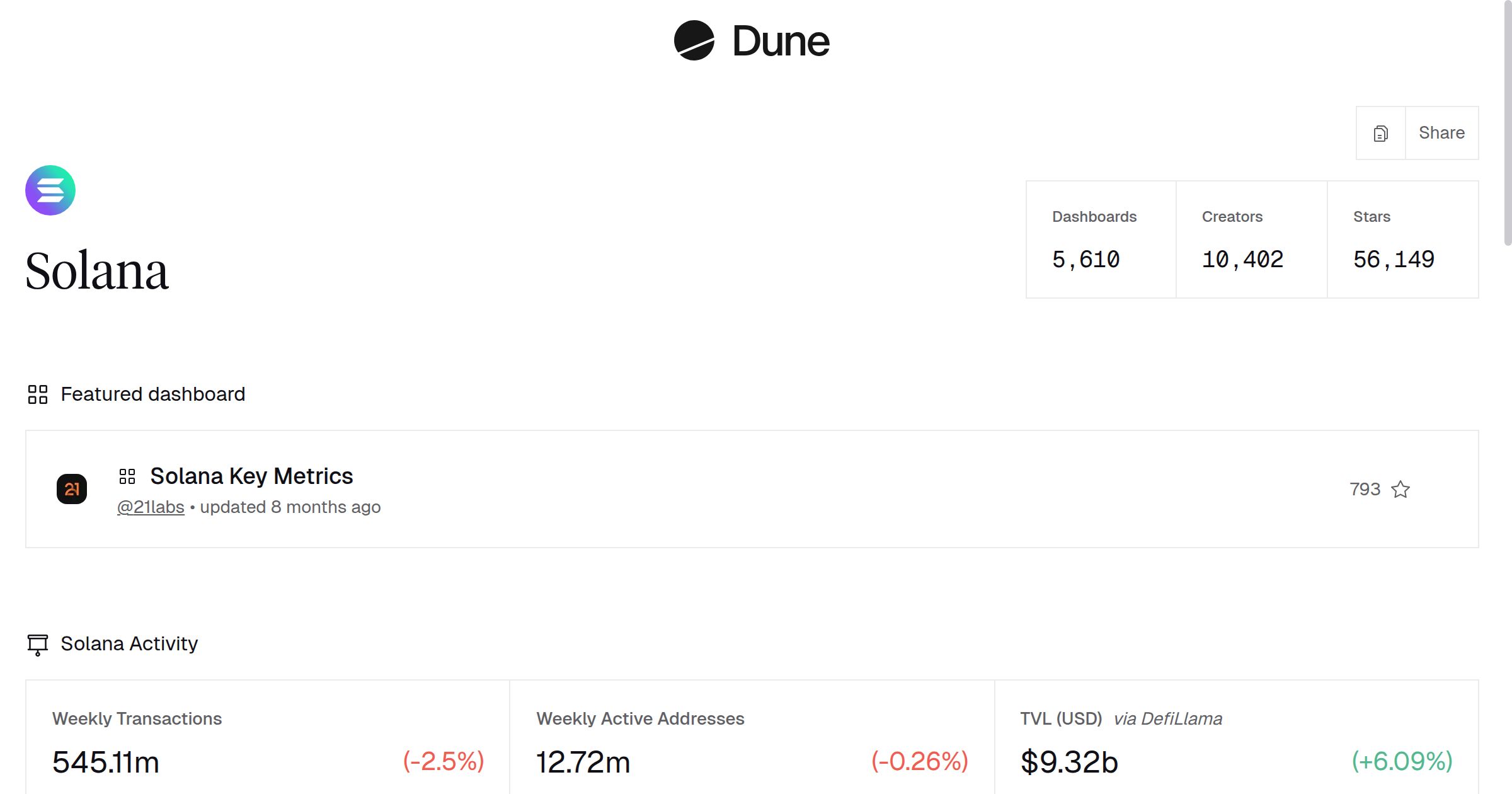Click the Dune wordmark text
This screenshot has height=794, width=1512.
tap(781, 42)
